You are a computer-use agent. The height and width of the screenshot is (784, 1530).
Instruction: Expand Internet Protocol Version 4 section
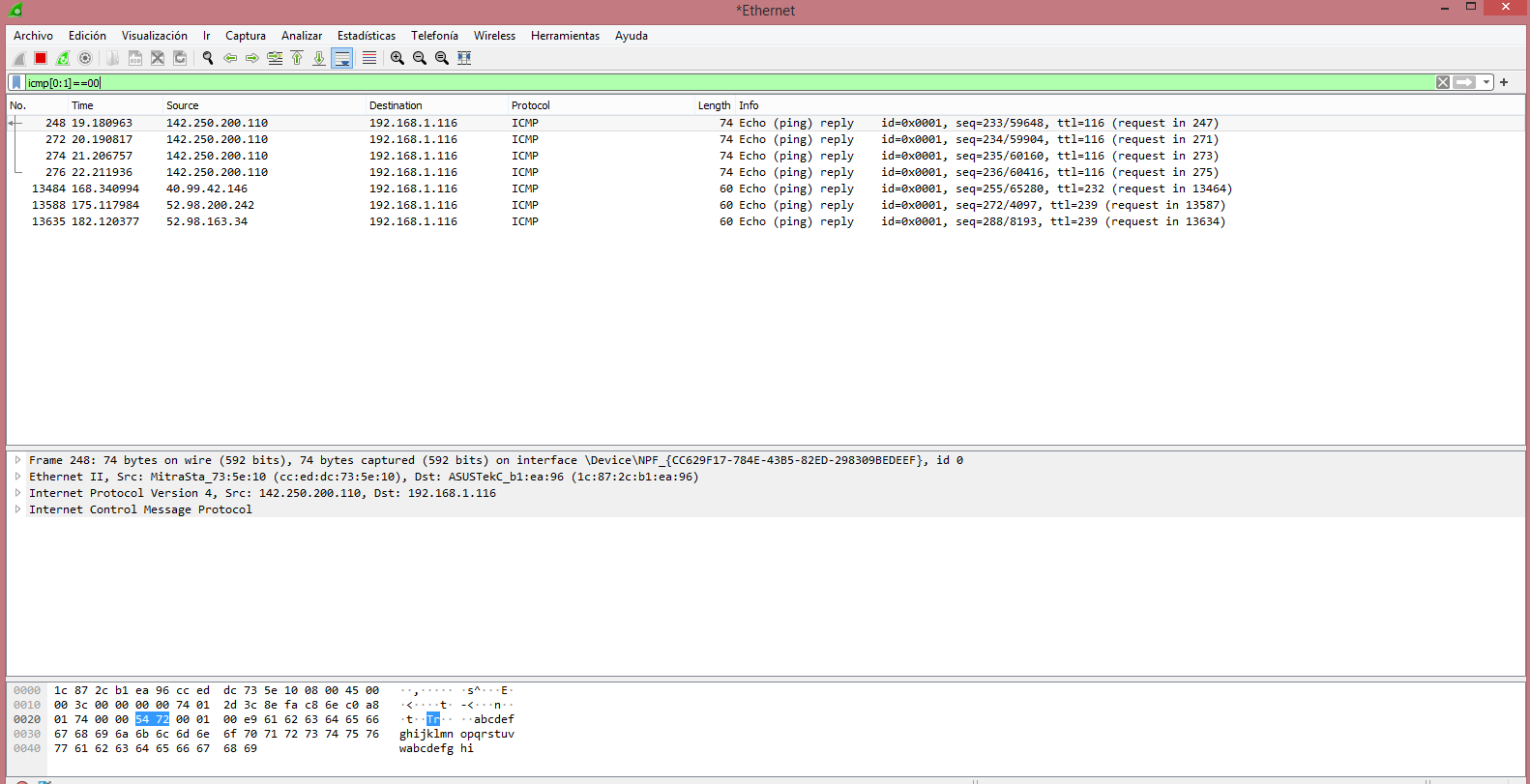point(17,493)
